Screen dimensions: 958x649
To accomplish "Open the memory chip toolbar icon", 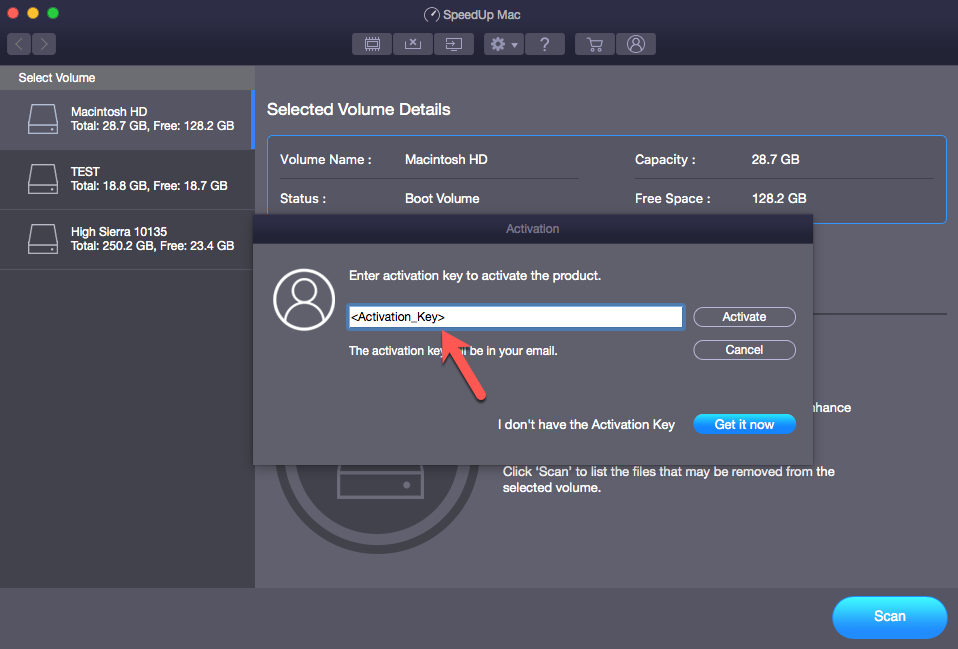I will (x=372, y=44).
